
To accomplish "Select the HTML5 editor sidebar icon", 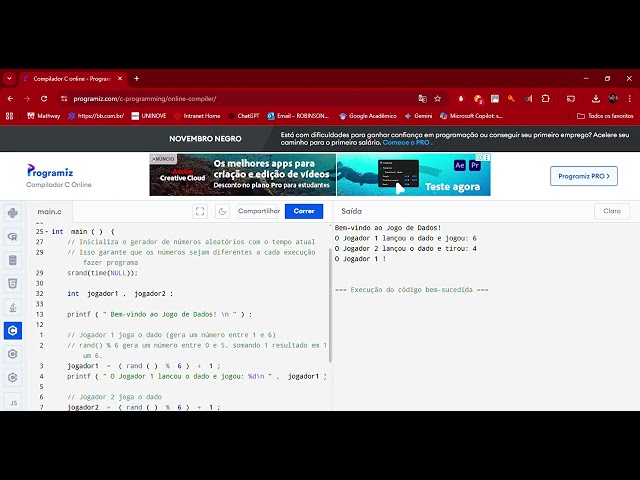I will (x=13, y=284).
